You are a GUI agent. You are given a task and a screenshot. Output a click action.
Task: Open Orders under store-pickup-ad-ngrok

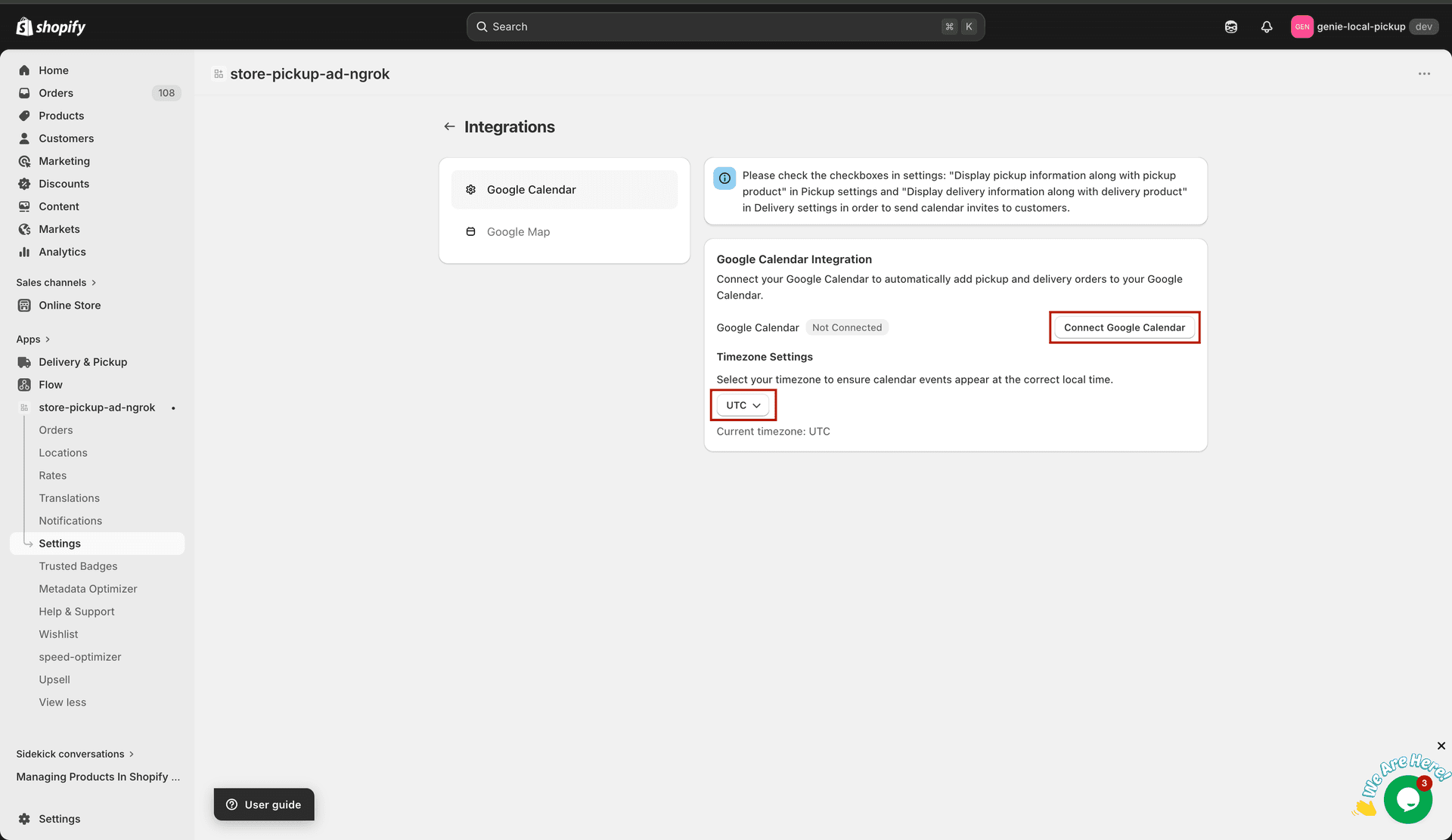click(x=56, y=430)
